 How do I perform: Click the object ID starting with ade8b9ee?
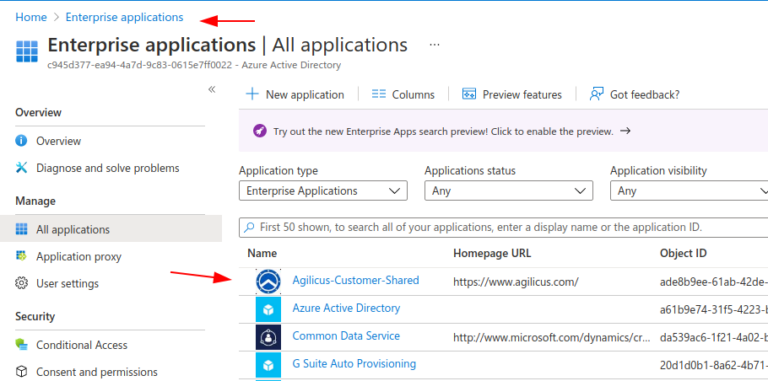tap(714, 282)
